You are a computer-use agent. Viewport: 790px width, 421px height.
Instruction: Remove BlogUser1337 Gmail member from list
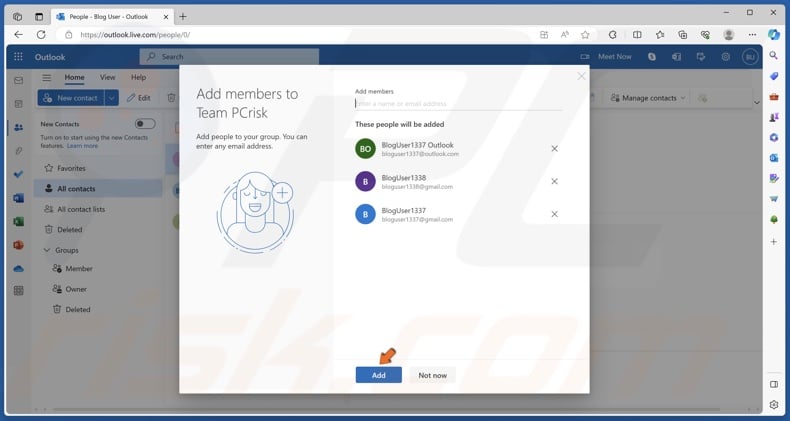tap(554, 214)
